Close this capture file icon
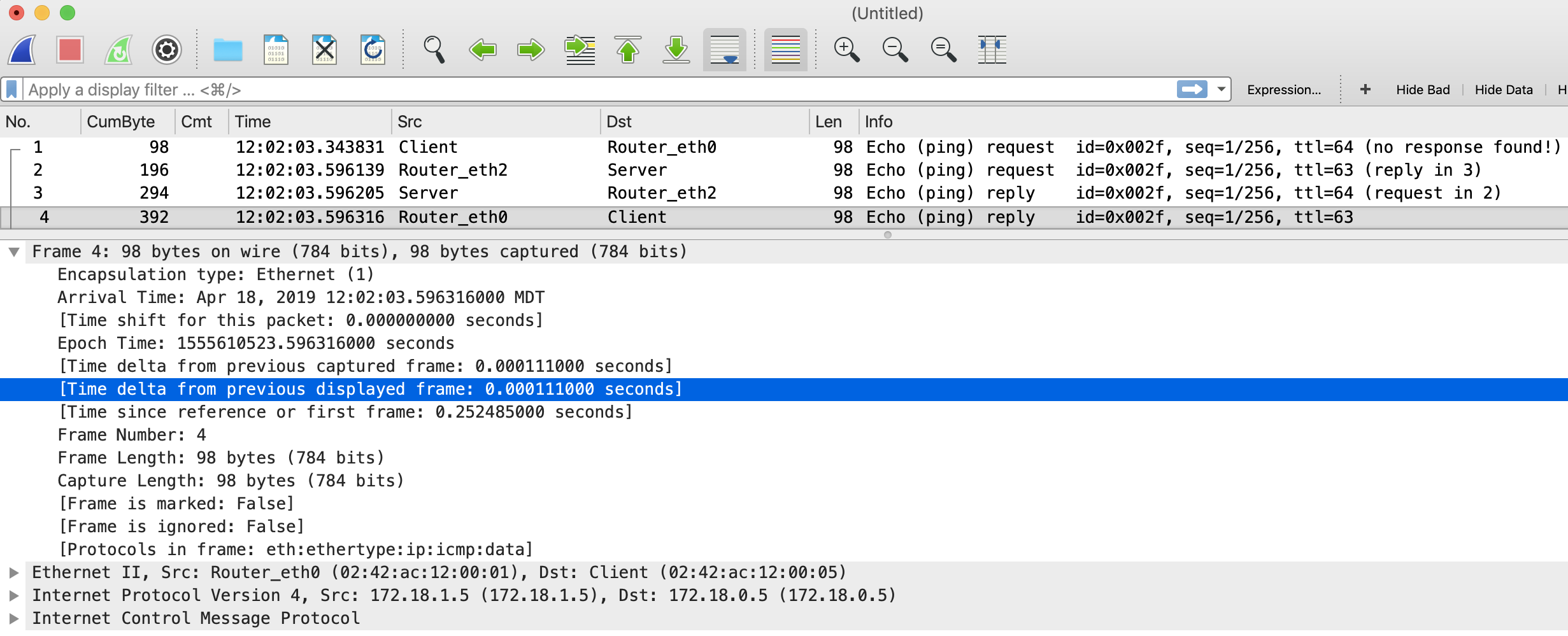Image resolution: width=1568 pixels, height=636 pixels. (x=325, y=50)
